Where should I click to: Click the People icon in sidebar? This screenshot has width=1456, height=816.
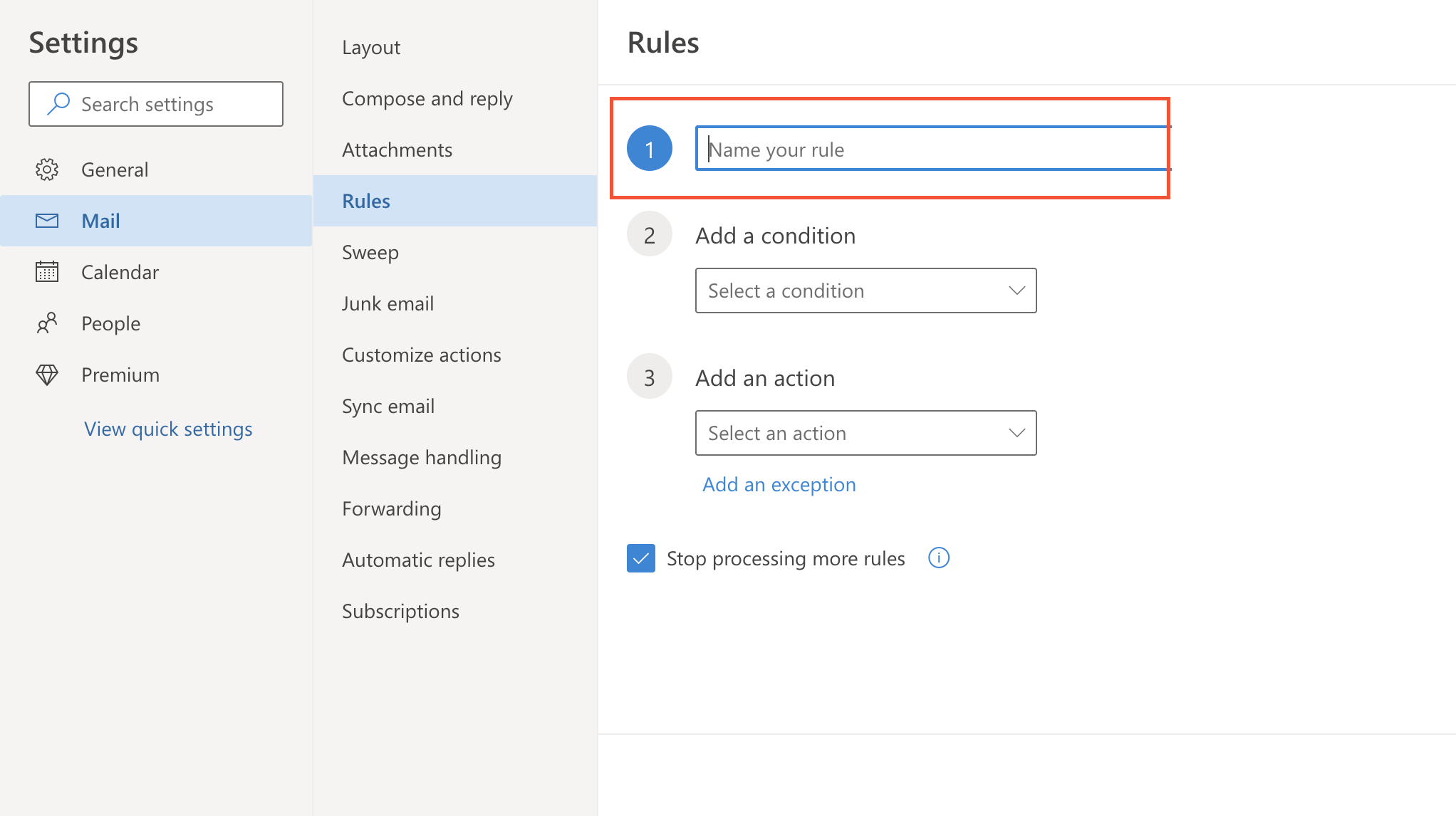pyautogui.click(x=48, y=322)
